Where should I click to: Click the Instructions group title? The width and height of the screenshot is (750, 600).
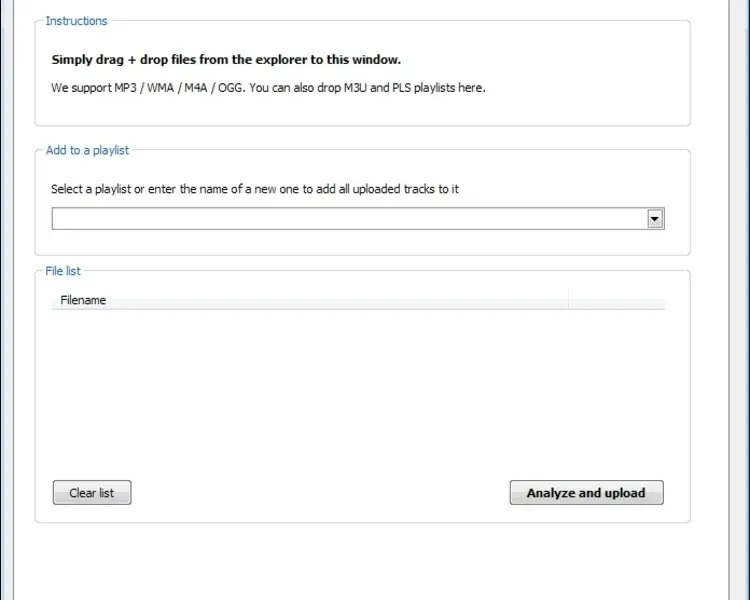pos(77,21)
